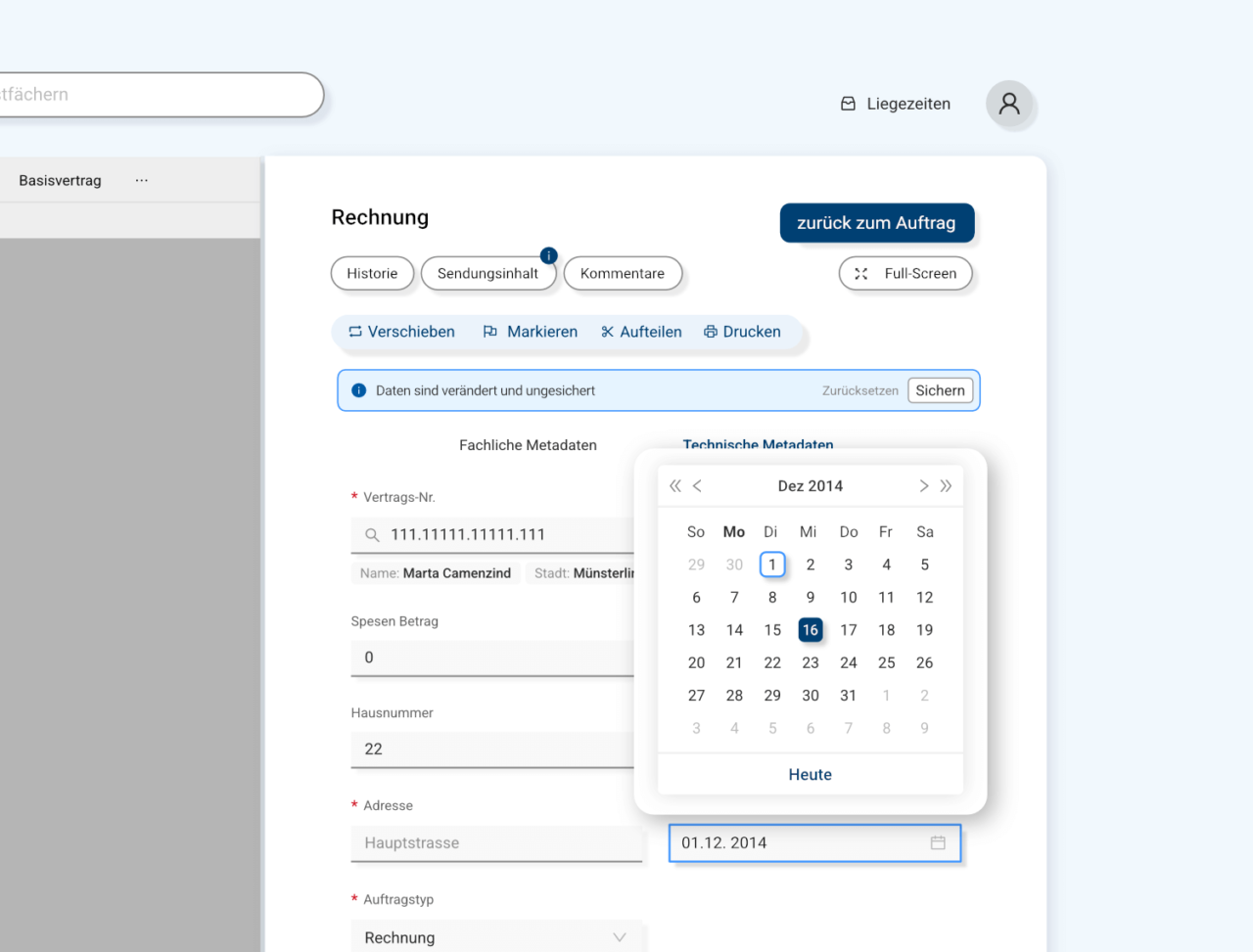Select day 27 in the calendar
Viewport: 1253px width, 952px height.
pyautogui.click(x=696, y=696)
